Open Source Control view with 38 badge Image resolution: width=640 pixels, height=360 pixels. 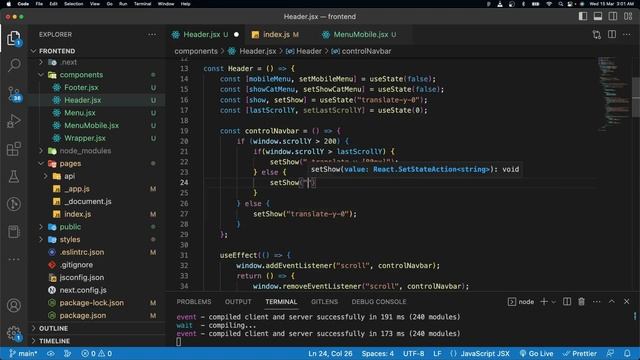pos(14,94)
